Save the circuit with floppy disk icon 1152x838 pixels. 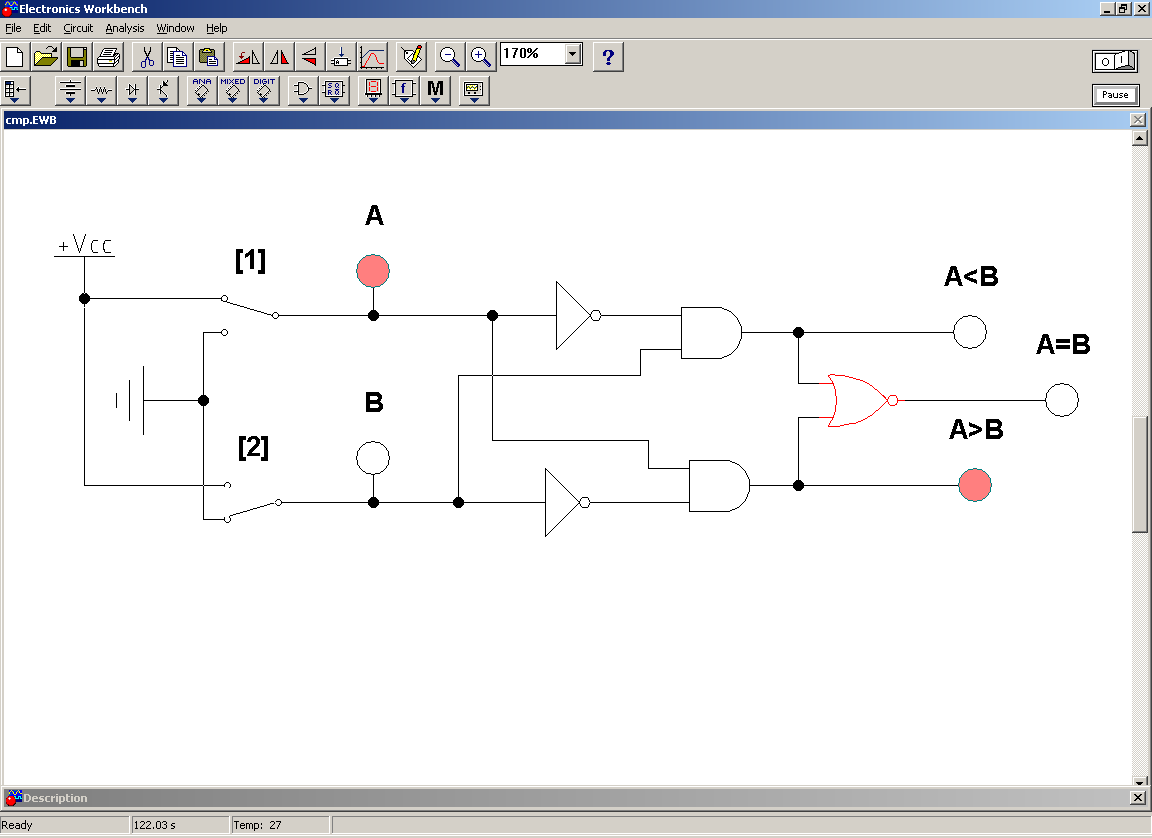pos(76,57)
